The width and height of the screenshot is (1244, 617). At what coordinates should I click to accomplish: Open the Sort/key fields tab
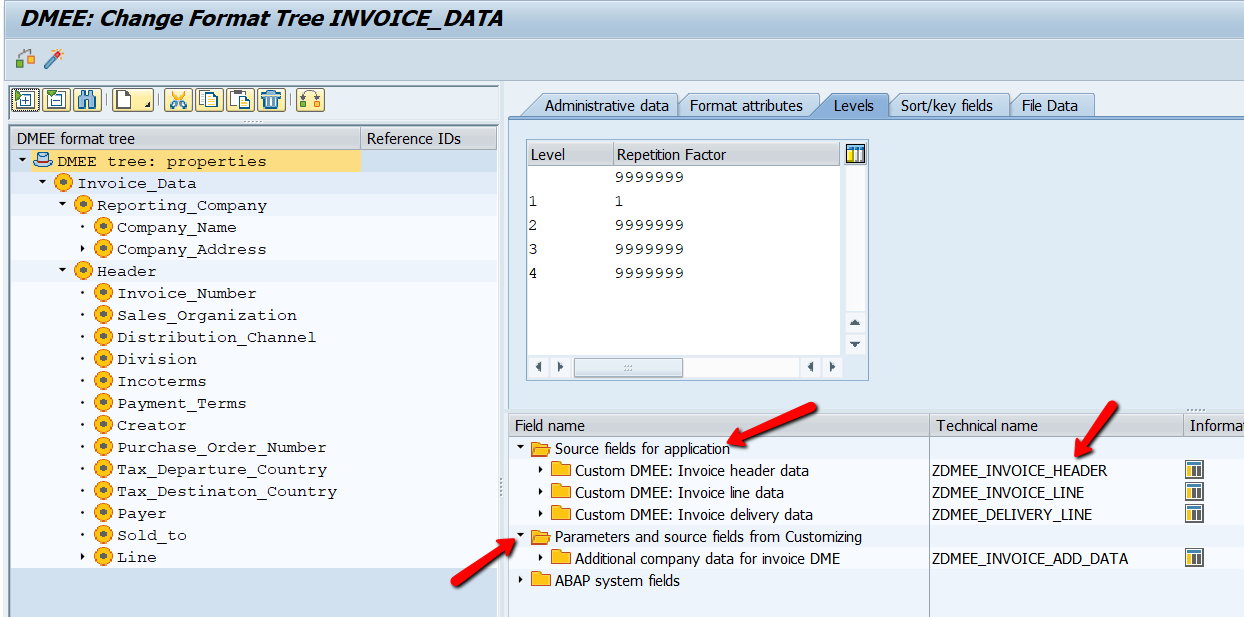coord(948,104)
